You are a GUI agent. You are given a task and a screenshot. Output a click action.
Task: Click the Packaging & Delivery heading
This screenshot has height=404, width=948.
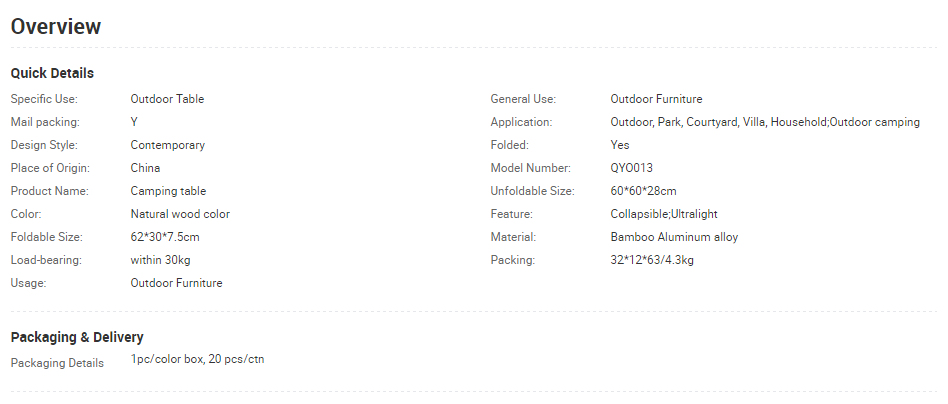click(x=77, y=337)
